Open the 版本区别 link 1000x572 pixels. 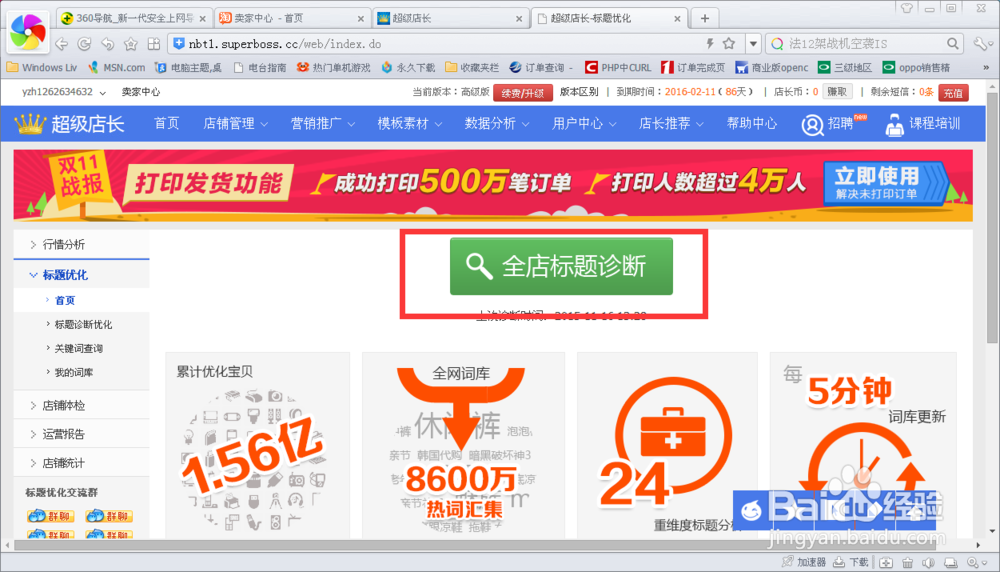pyautogui.click(x=578, y=92)
